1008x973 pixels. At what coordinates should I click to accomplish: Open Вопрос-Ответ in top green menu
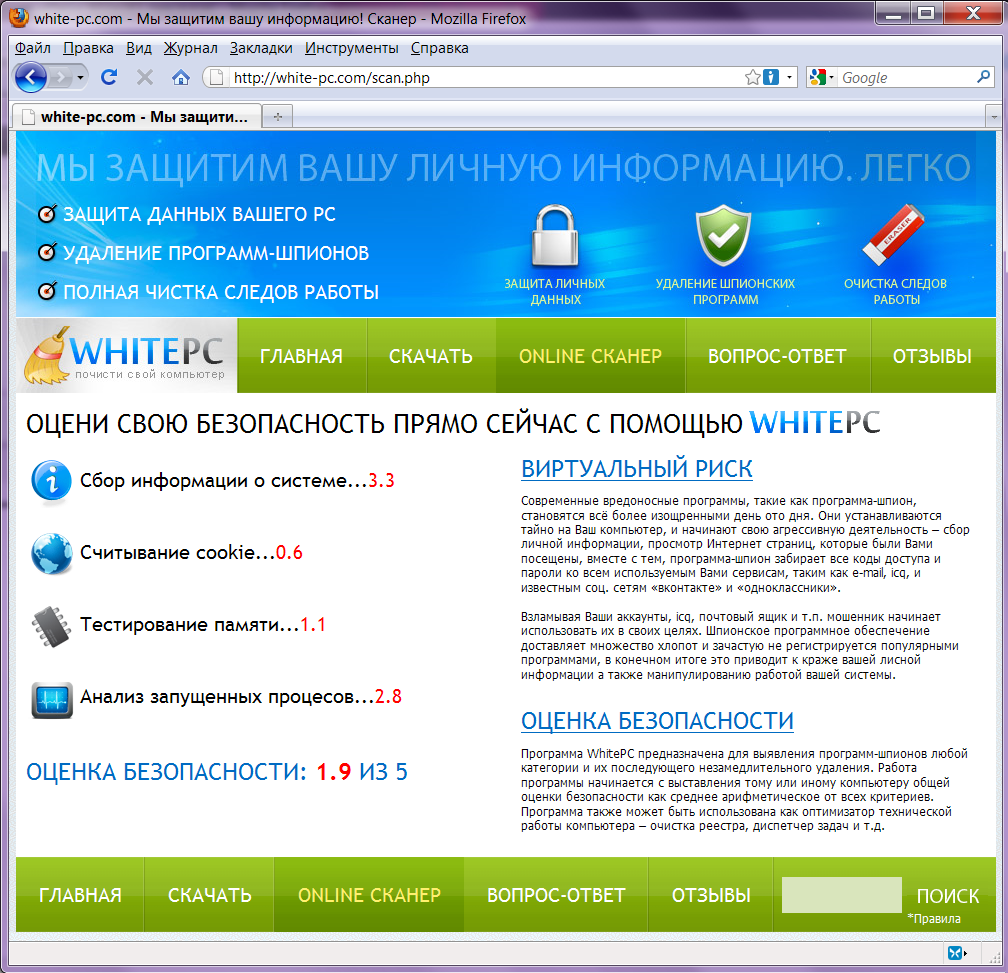coord(777,356)
